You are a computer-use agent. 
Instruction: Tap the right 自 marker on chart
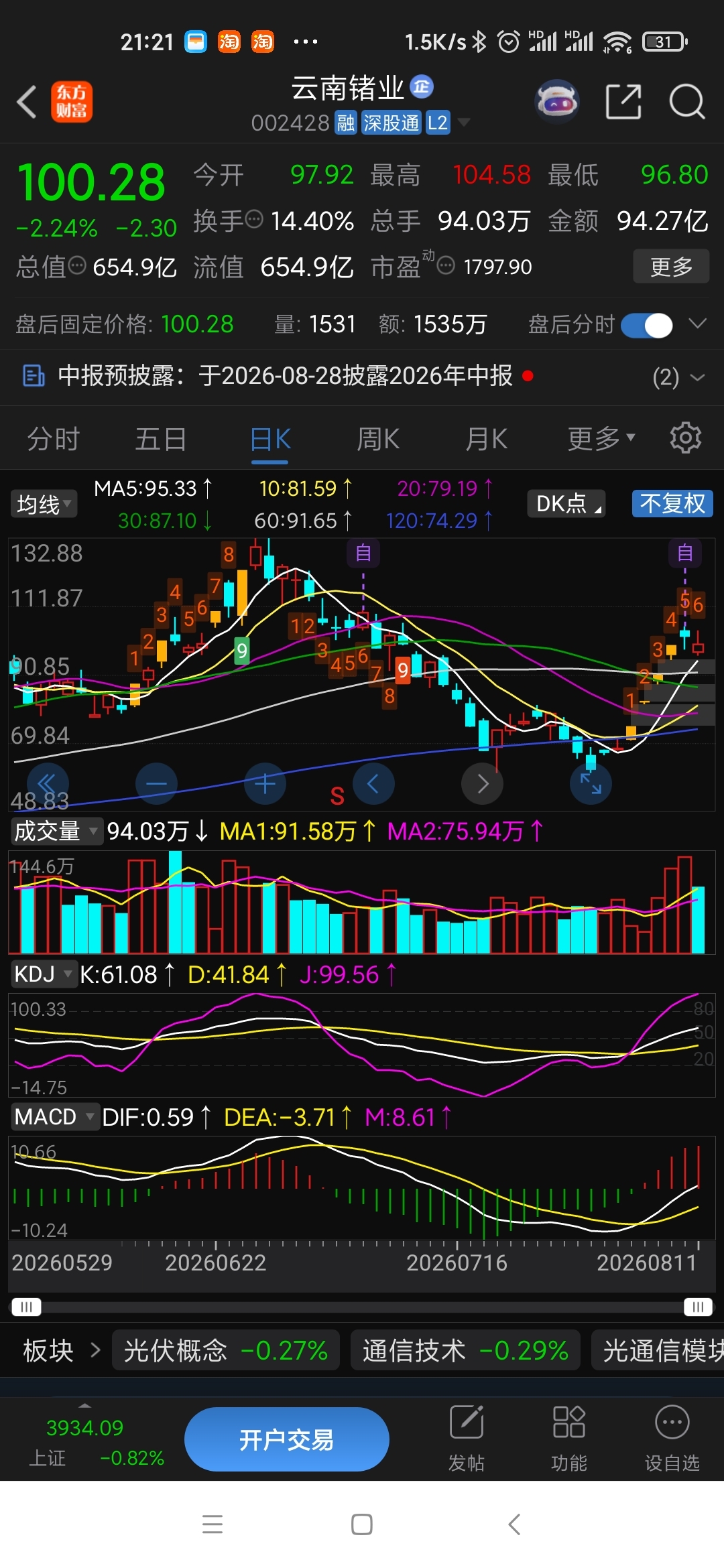point(685,553)
